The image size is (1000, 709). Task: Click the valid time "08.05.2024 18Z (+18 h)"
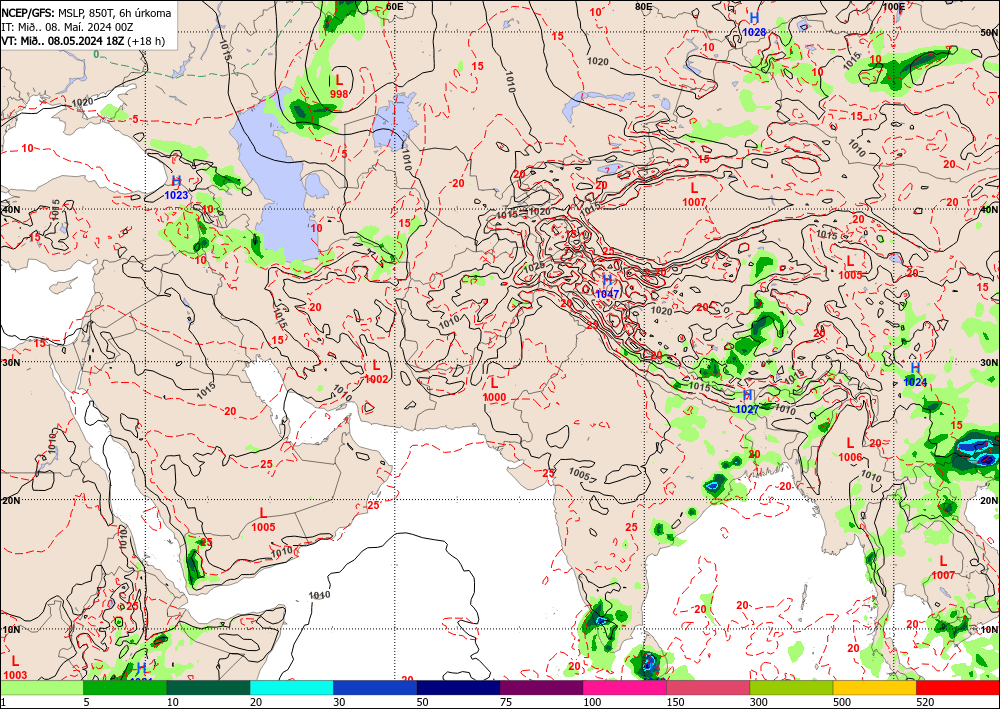click(108, 41)
